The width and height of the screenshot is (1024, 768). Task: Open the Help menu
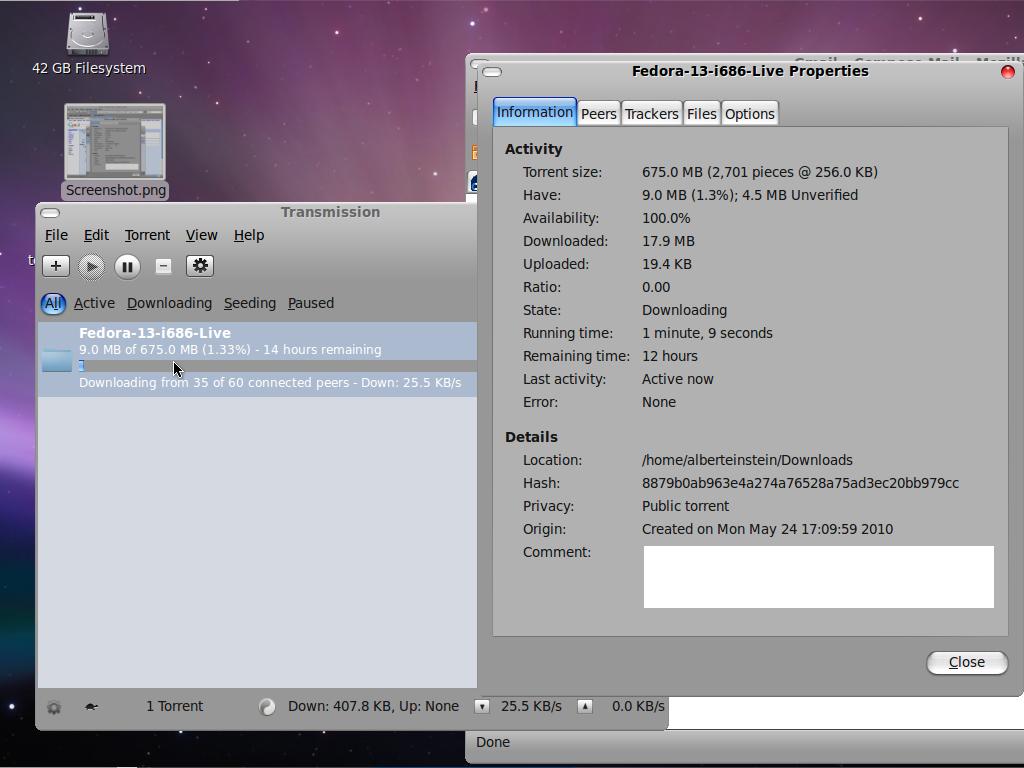pos(249,235)
